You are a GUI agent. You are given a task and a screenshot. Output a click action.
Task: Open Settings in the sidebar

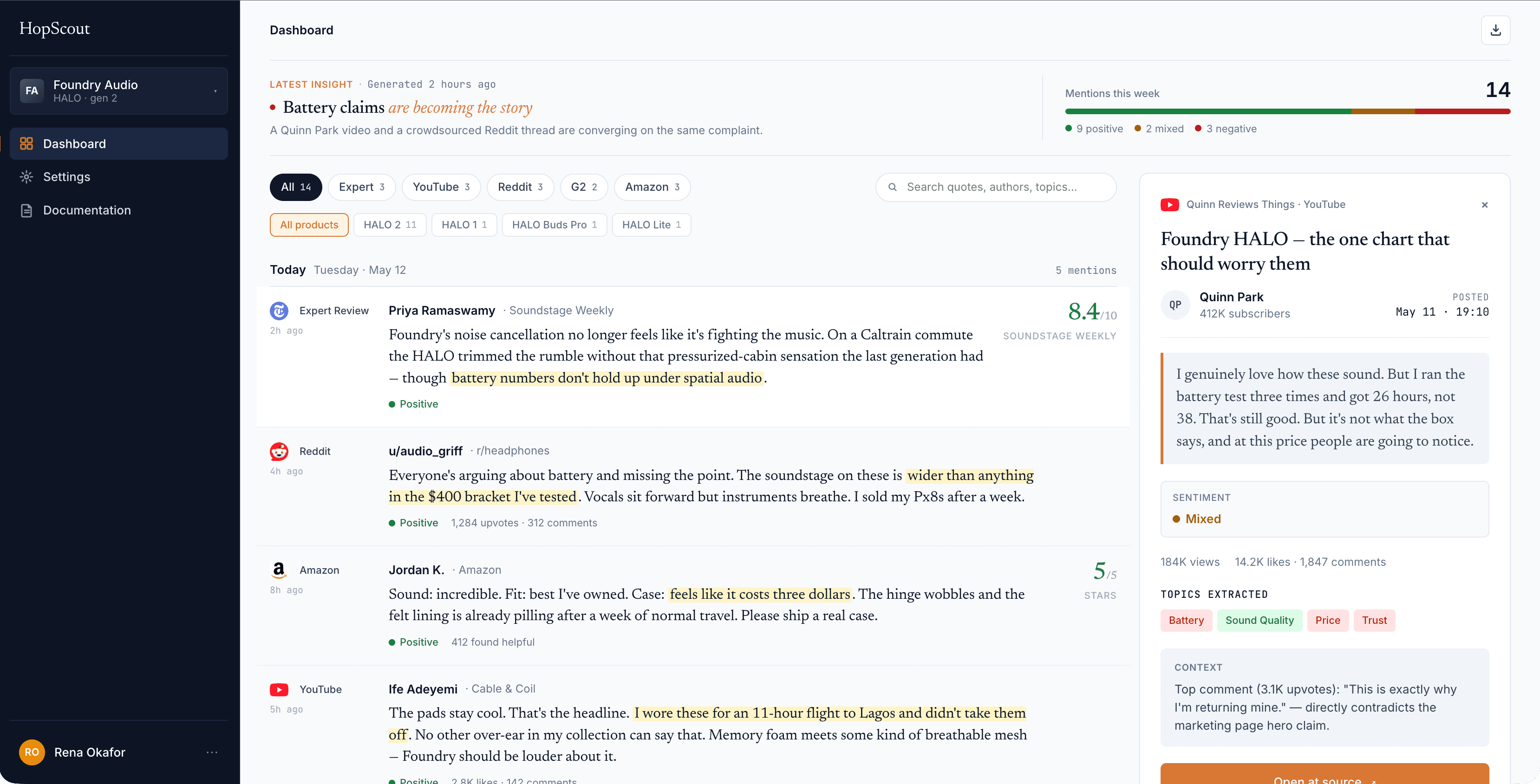[x=118, y=177]
